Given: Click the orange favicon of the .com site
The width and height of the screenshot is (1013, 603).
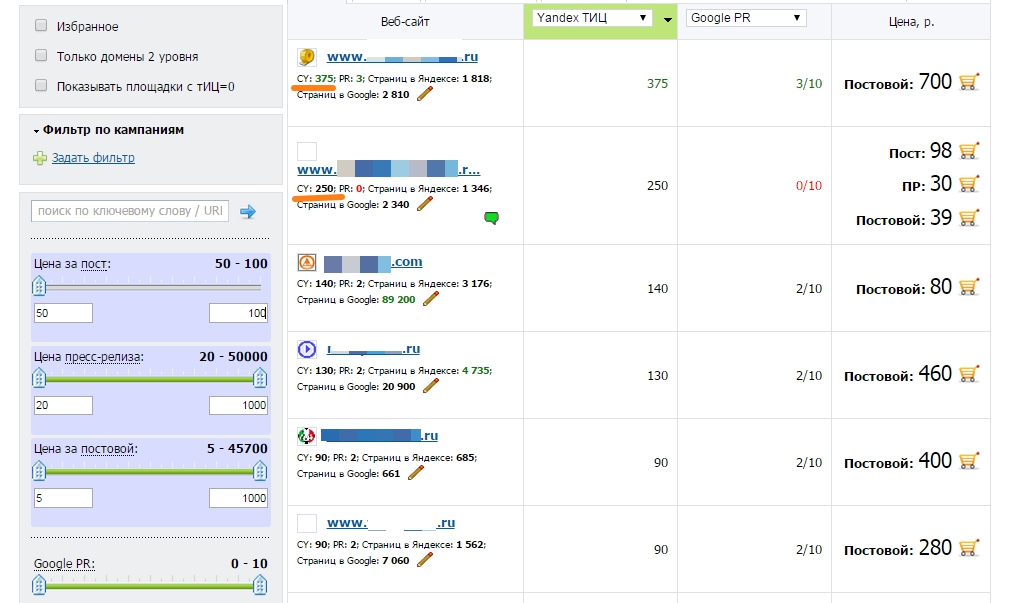Looking at the screenshot, I should pyautogui.click(x=307, y=262).
